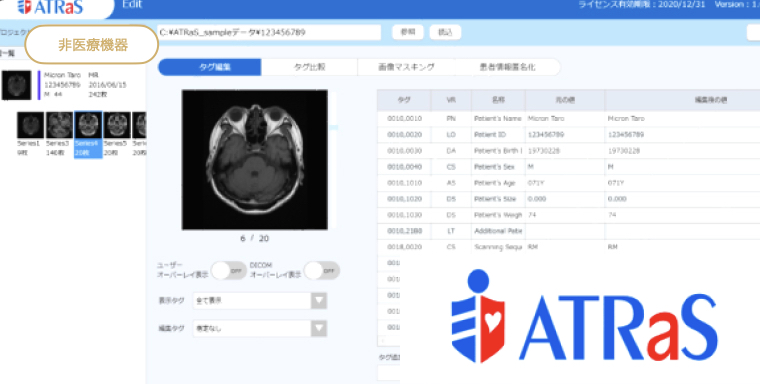Edit the 編集後の値 cell for Patient ID
This screenshot has width=760, height=384.
(682, 134)
